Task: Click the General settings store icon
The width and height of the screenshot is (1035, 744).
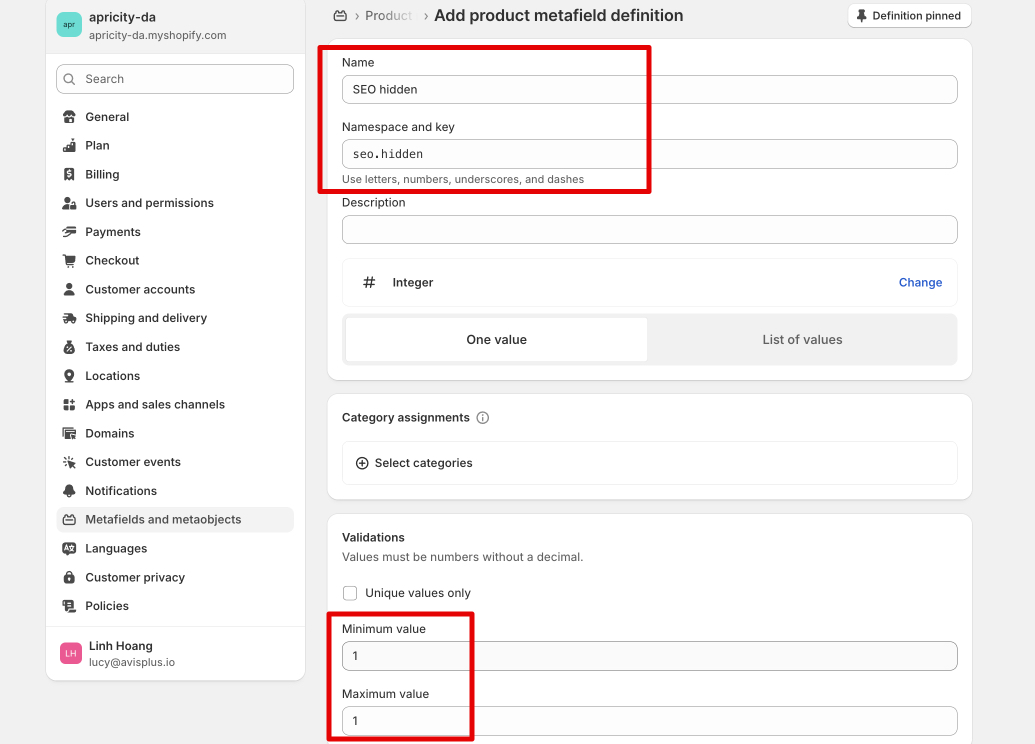Action: pos(69,117)
